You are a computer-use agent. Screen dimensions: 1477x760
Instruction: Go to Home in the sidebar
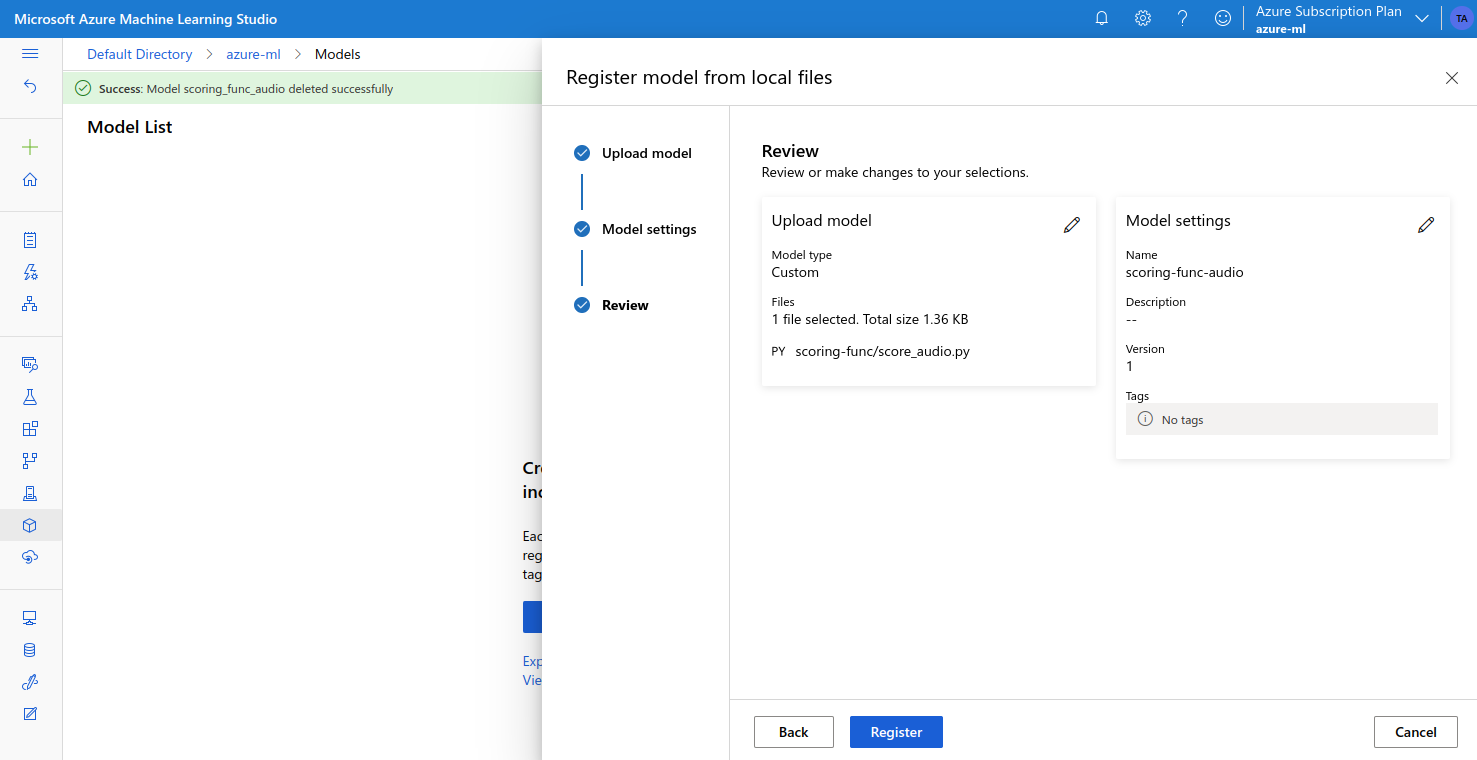tap(30, 180)
